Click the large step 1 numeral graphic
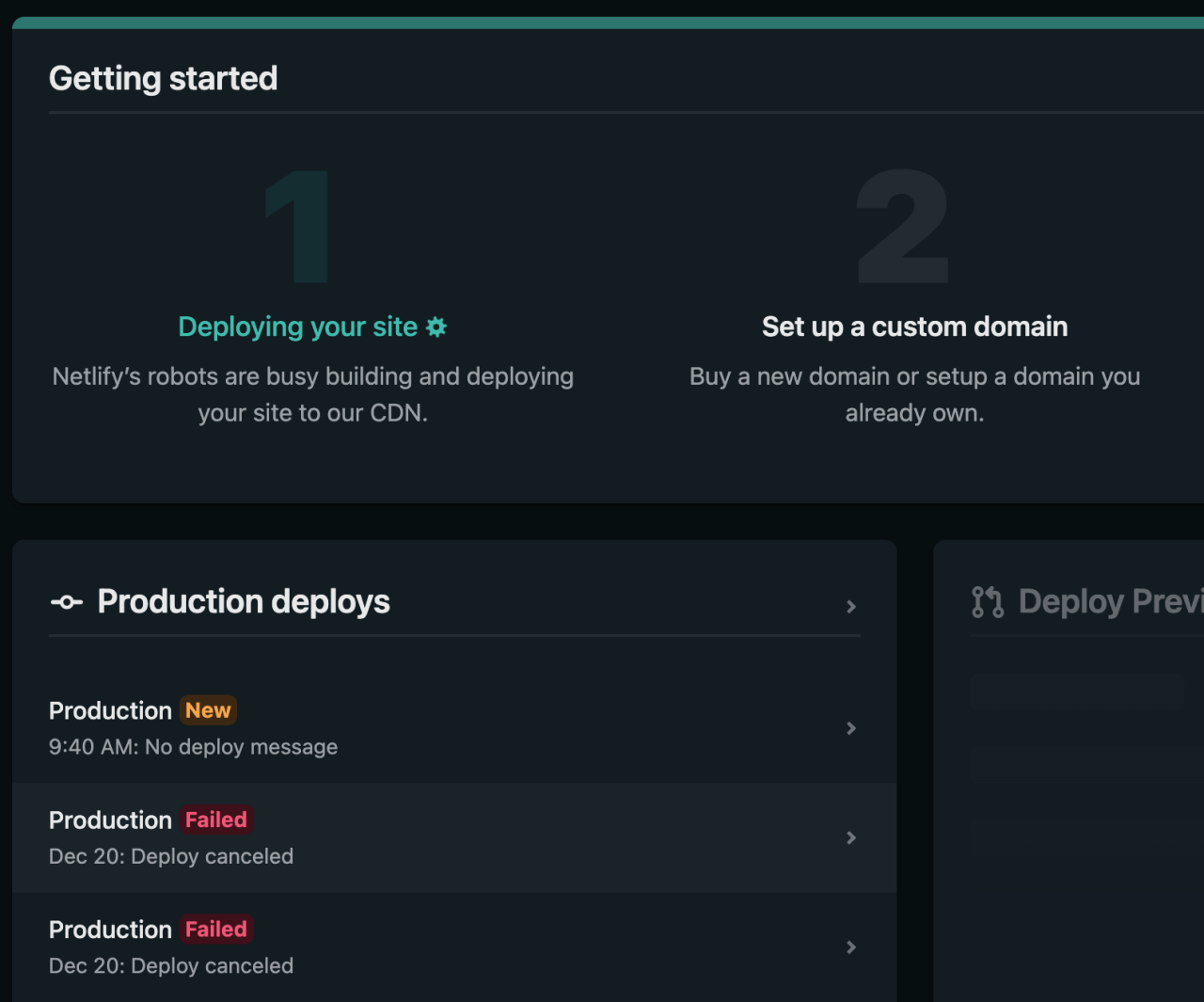Screen dimensions: 1204x1002 pyautogui.click(x=295, y=226)
